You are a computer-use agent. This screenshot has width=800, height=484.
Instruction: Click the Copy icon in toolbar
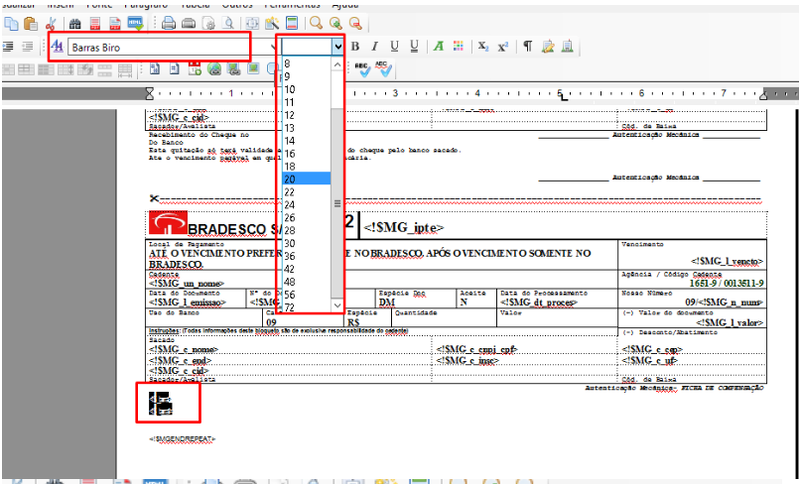pyautogui.click(x=11, y=23)
